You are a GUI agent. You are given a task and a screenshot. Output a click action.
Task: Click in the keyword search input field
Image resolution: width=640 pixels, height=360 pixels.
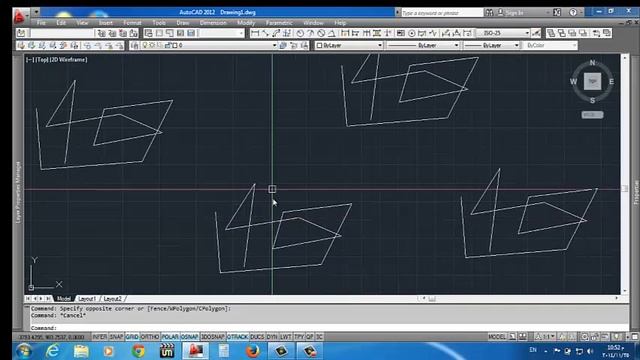442,13
